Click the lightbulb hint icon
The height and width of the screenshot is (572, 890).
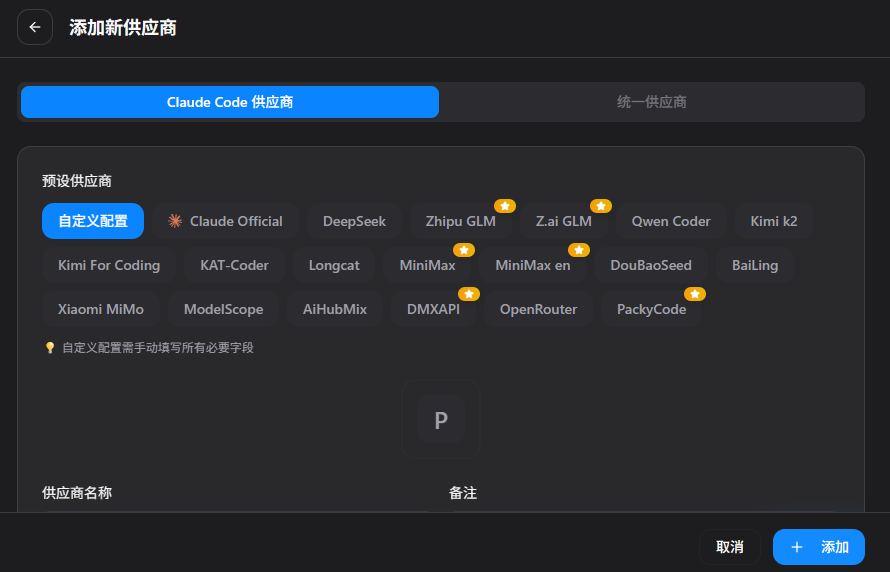(50, 347)
